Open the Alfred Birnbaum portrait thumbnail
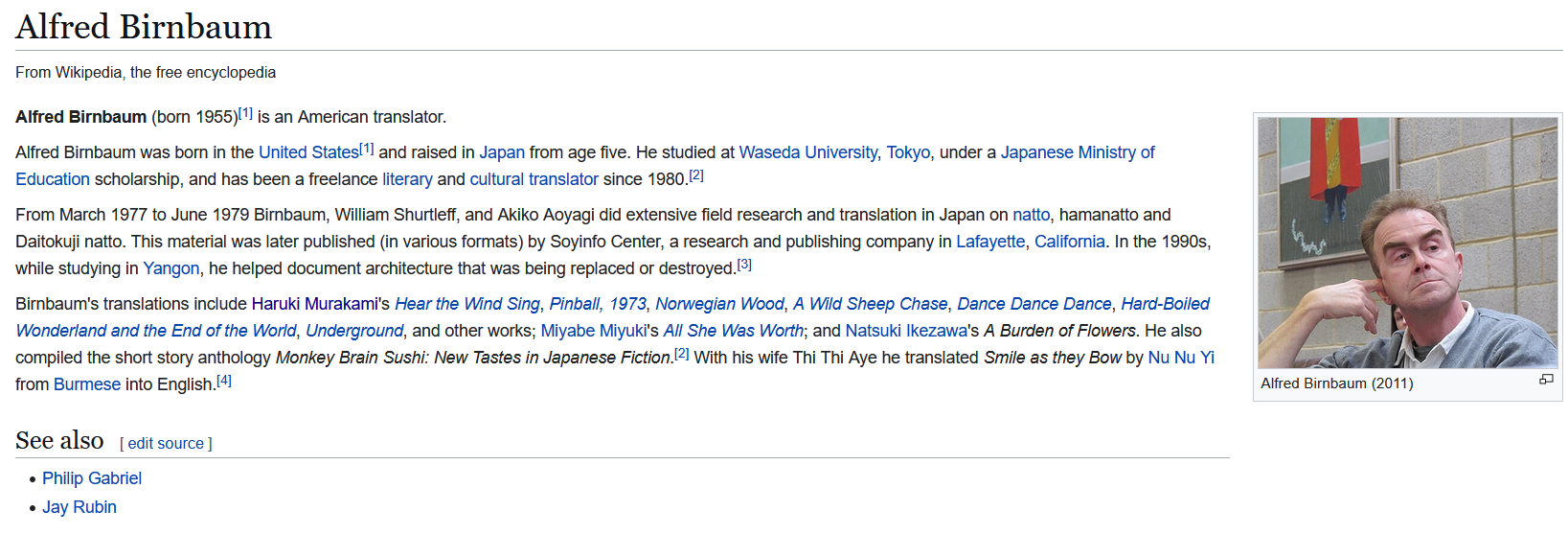 click(1408, 243)
